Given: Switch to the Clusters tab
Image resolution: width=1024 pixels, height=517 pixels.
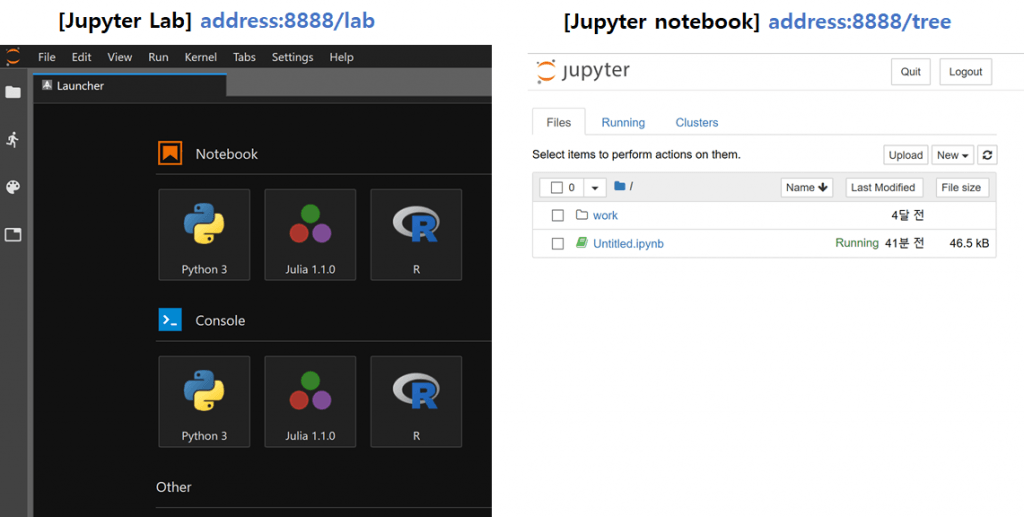Looking at the screenshot, I should (x=697, y=122).
